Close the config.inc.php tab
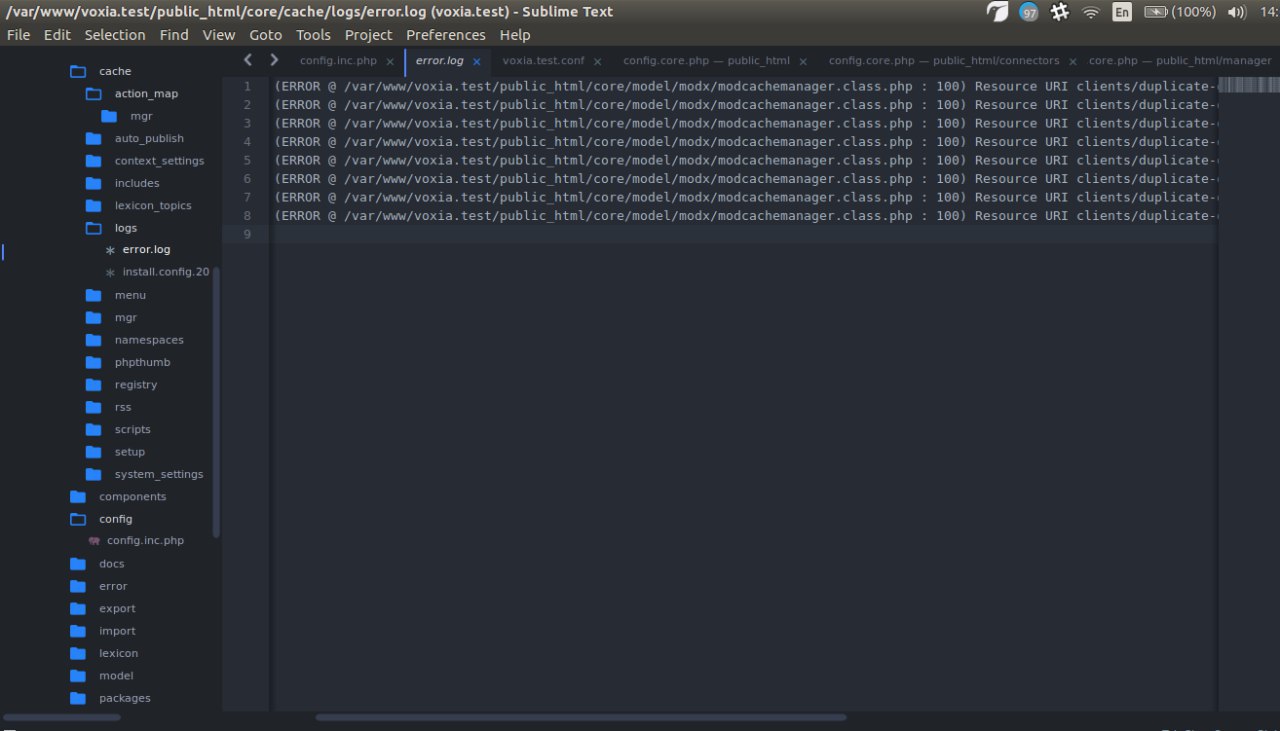 (x=390, y=62)
